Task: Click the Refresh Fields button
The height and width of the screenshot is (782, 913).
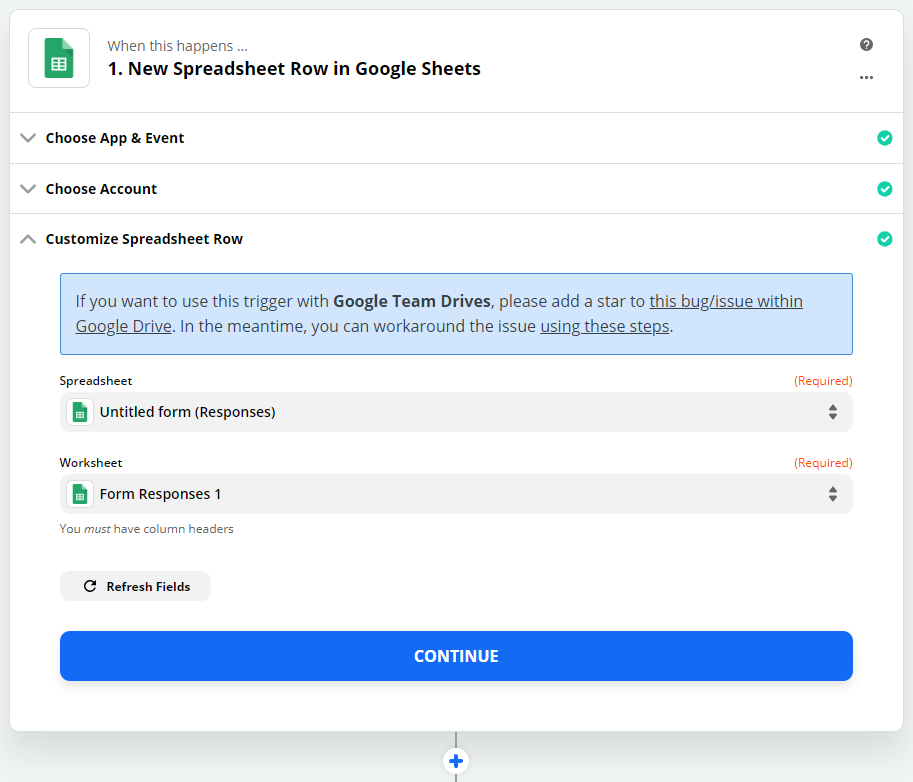Action: [135, 586]
